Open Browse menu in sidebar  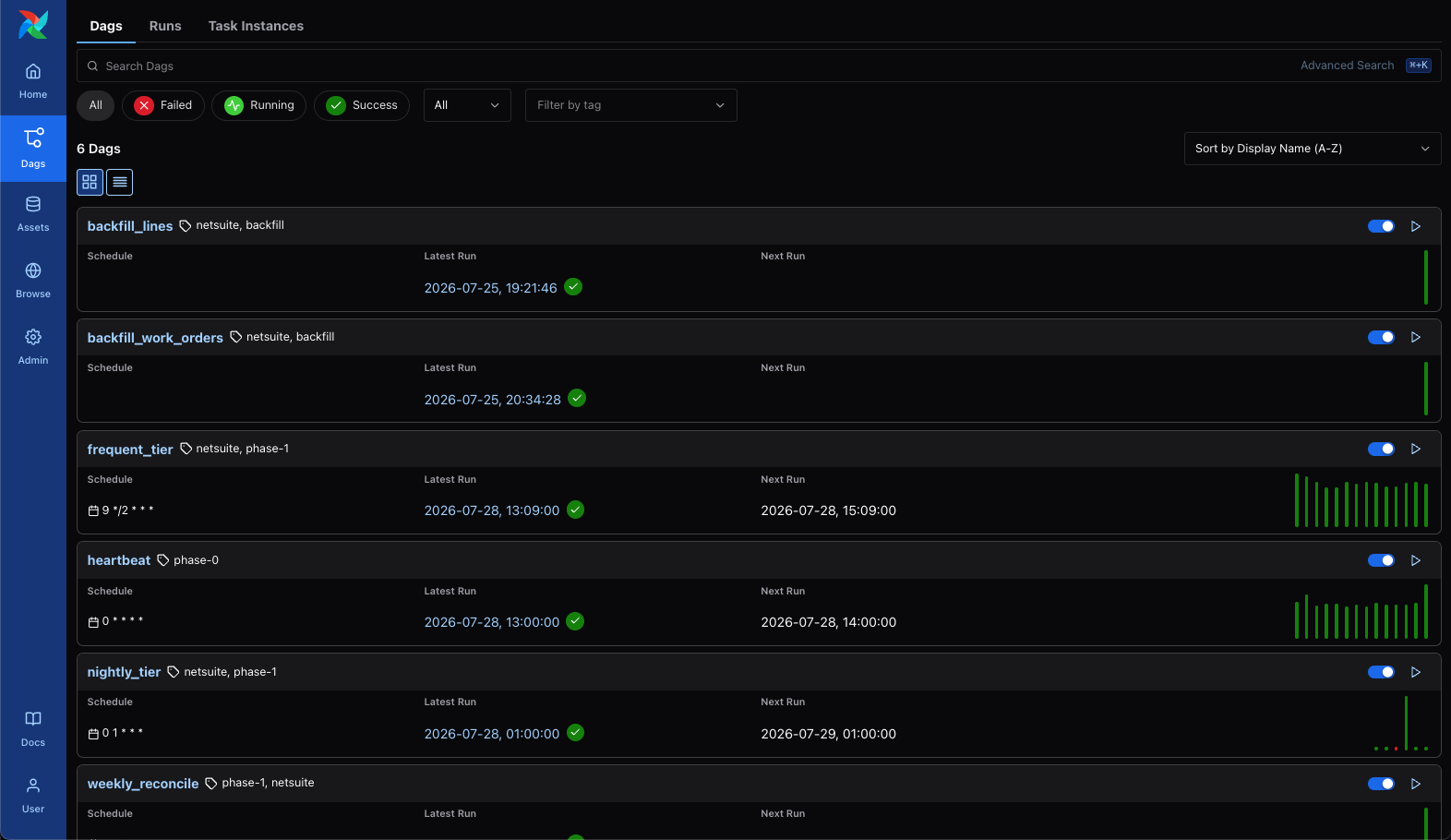pos(33,281)
